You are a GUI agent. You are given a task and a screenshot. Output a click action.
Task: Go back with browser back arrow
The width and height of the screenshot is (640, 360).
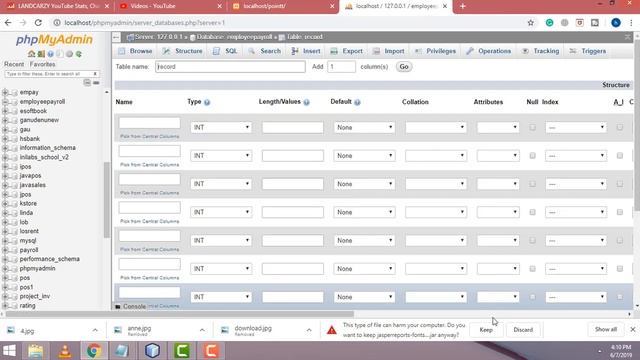8,23
